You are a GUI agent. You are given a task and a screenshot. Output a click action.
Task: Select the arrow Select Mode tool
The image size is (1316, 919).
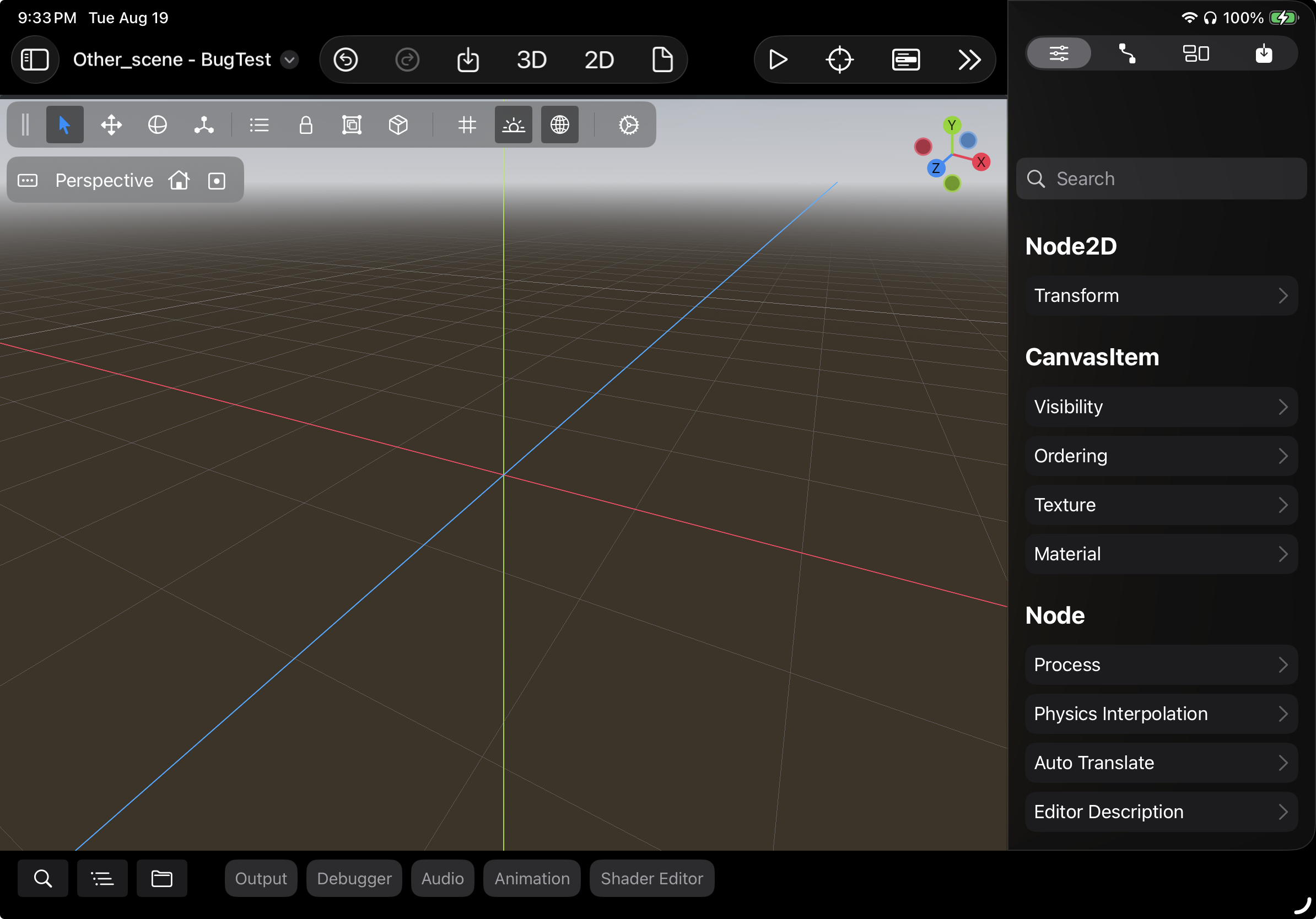coord(64,125)
